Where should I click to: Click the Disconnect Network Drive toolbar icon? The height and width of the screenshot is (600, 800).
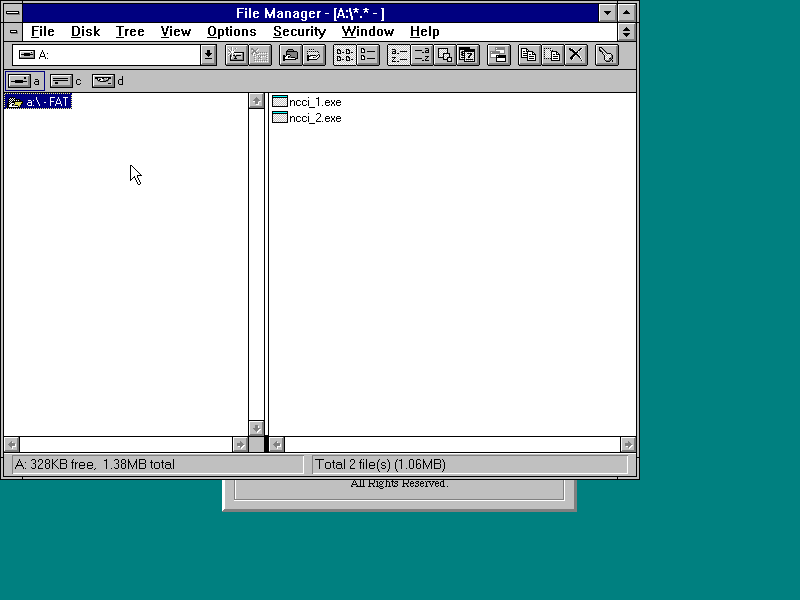point(260,55)
